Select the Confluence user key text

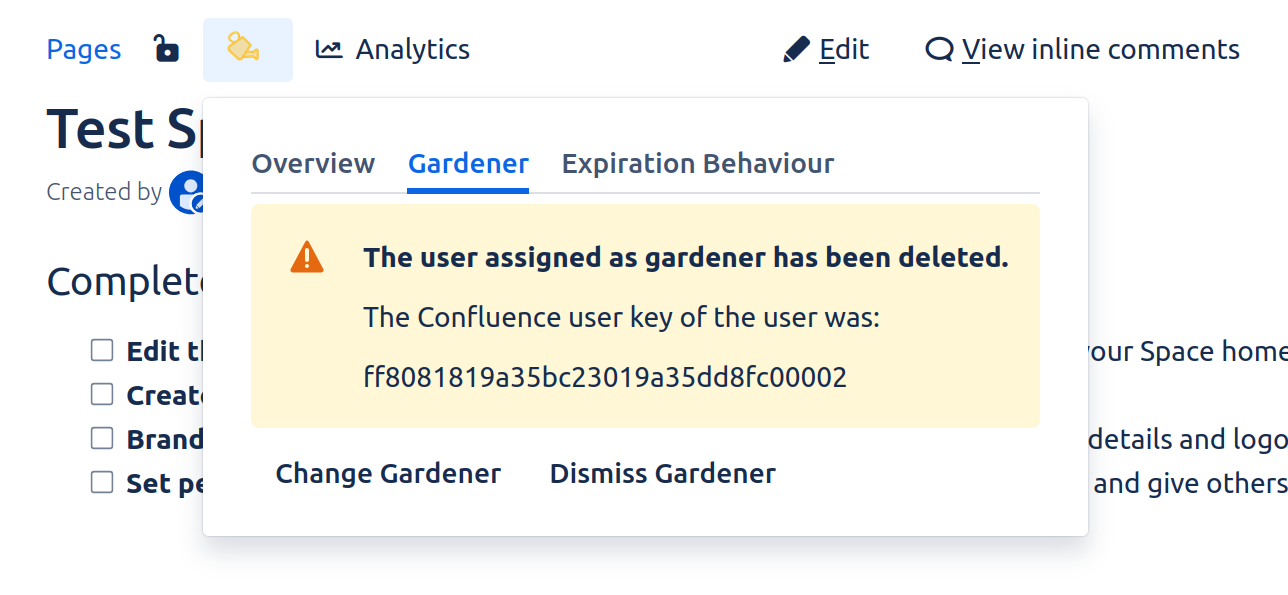605,376
